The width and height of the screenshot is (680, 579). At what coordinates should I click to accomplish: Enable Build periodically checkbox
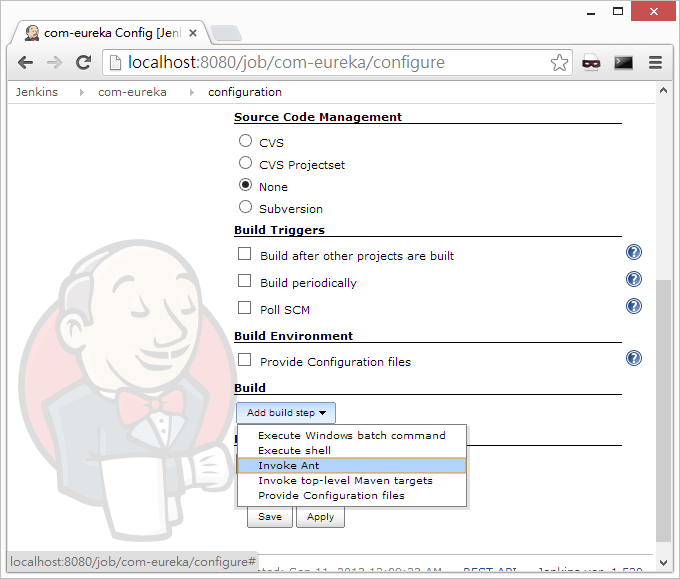245,281
